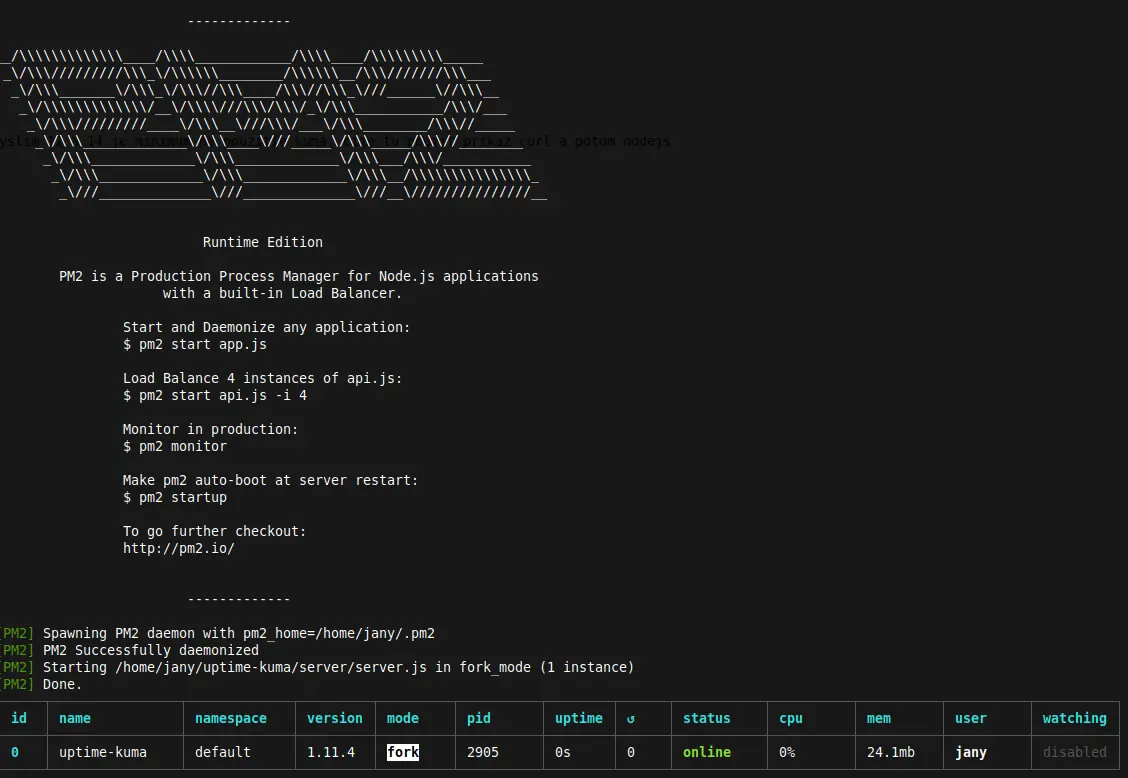Click the "Monitor in production:" line

point(211,430)
